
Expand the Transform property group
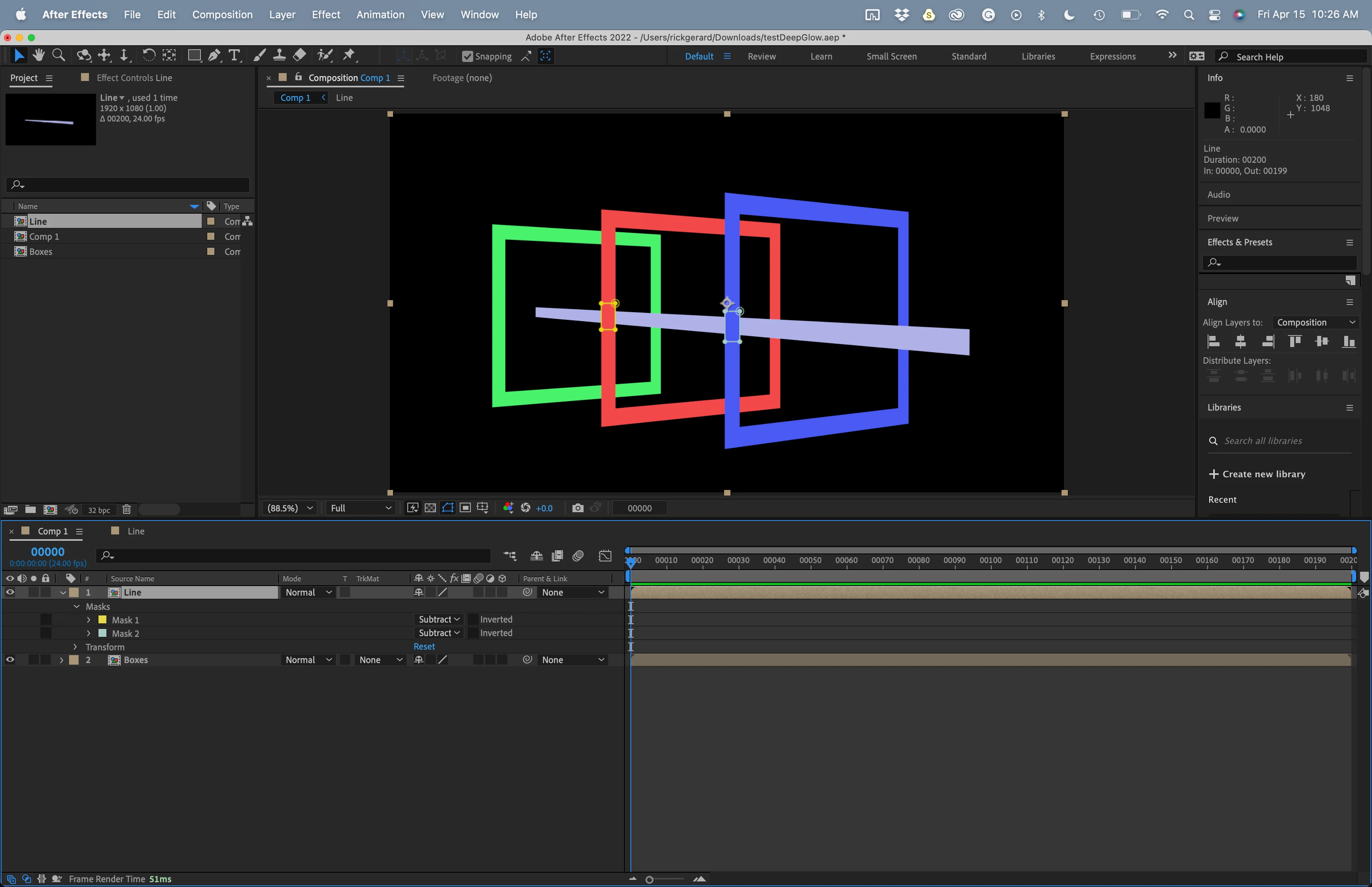pyautogui.click(x=75, y=647)
